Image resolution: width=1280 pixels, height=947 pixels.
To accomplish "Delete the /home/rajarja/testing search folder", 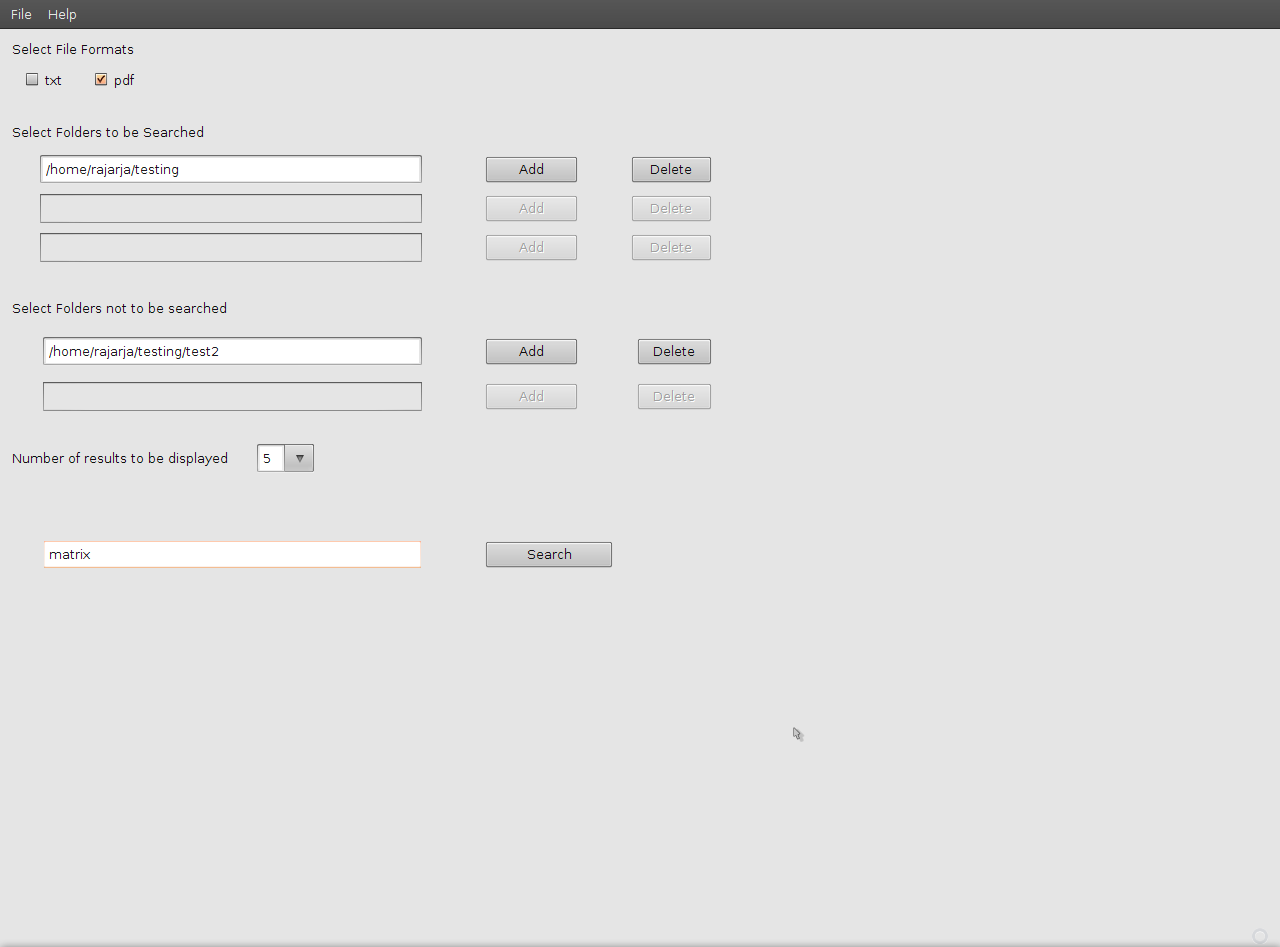I will [x=670, y=169].
